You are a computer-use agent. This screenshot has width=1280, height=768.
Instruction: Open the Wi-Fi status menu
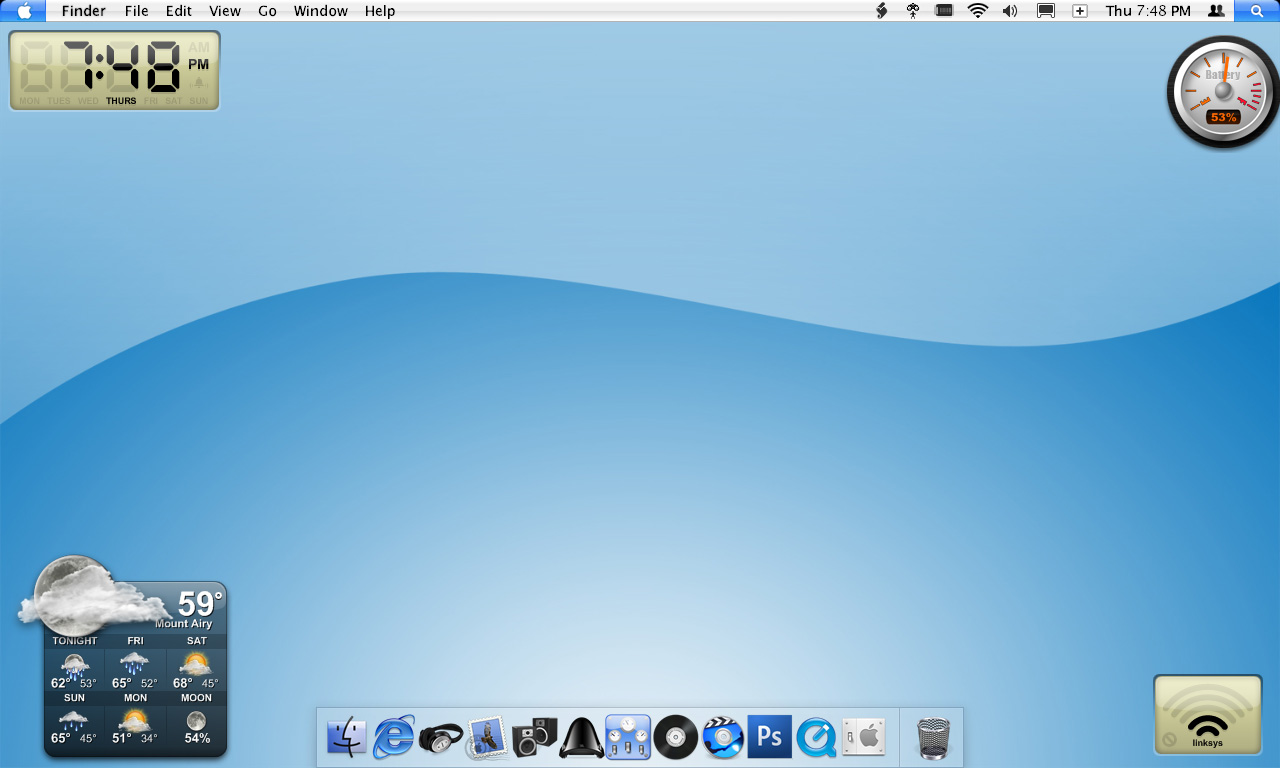(978, 11)
